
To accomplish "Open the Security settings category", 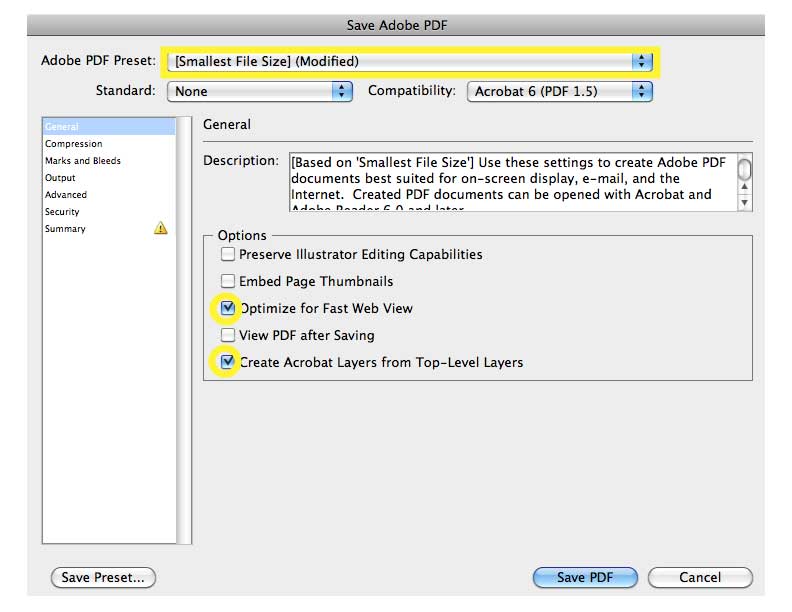I will point(109,212).
